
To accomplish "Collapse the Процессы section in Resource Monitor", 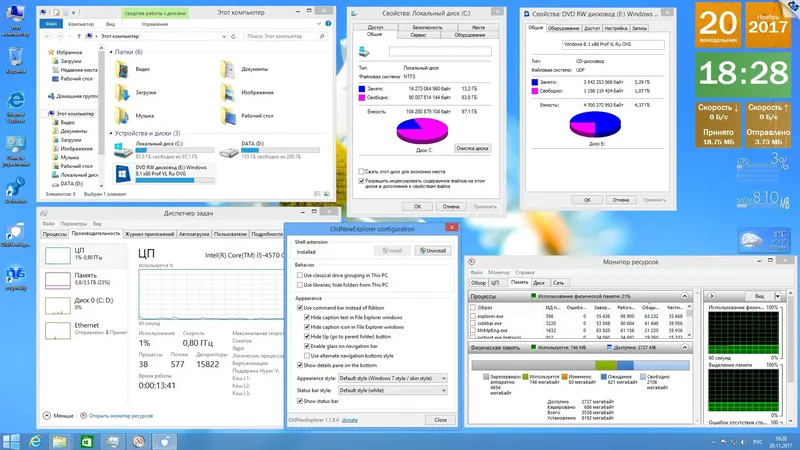I will pyautogui.click(x=684, y=296).
